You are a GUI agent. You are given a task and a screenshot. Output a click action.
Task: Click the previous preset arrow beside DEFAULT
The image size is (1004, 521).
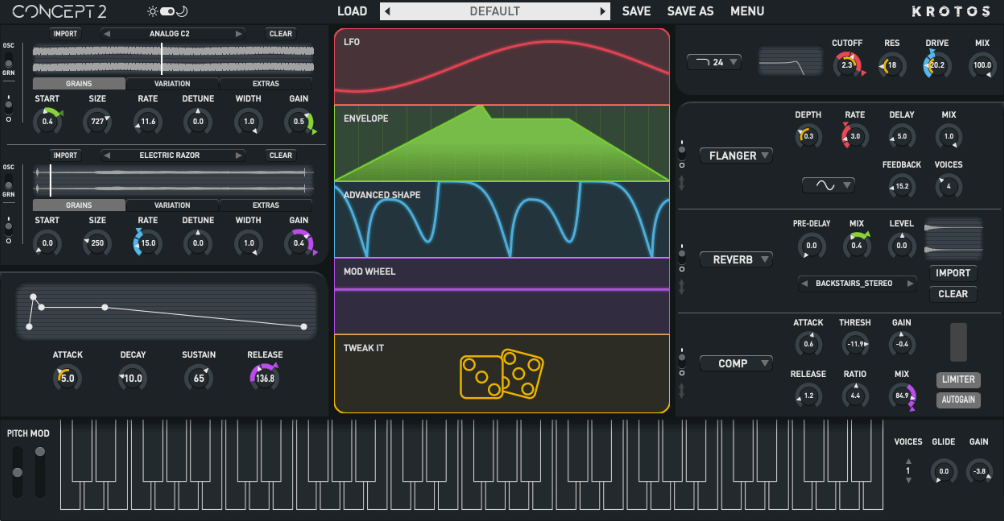[x=387, y=12]
